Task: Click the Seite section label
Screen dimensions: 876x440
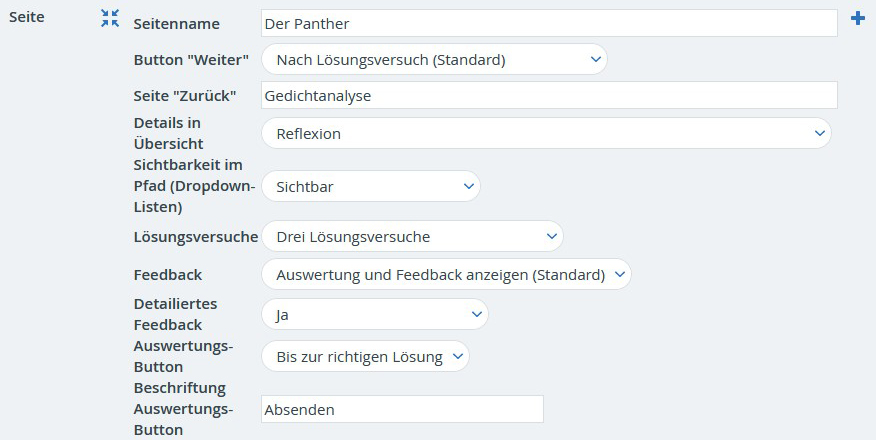Action: [x=27, y=17]
